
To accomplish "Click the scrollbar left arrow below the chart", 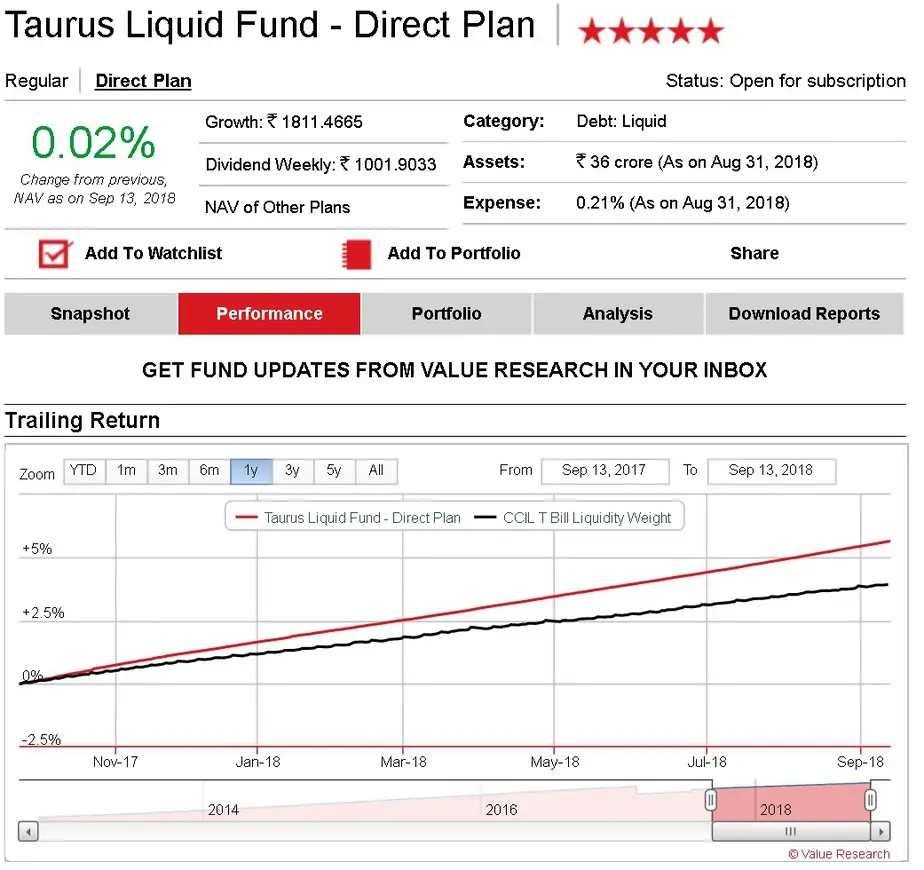I will [28, 832].
